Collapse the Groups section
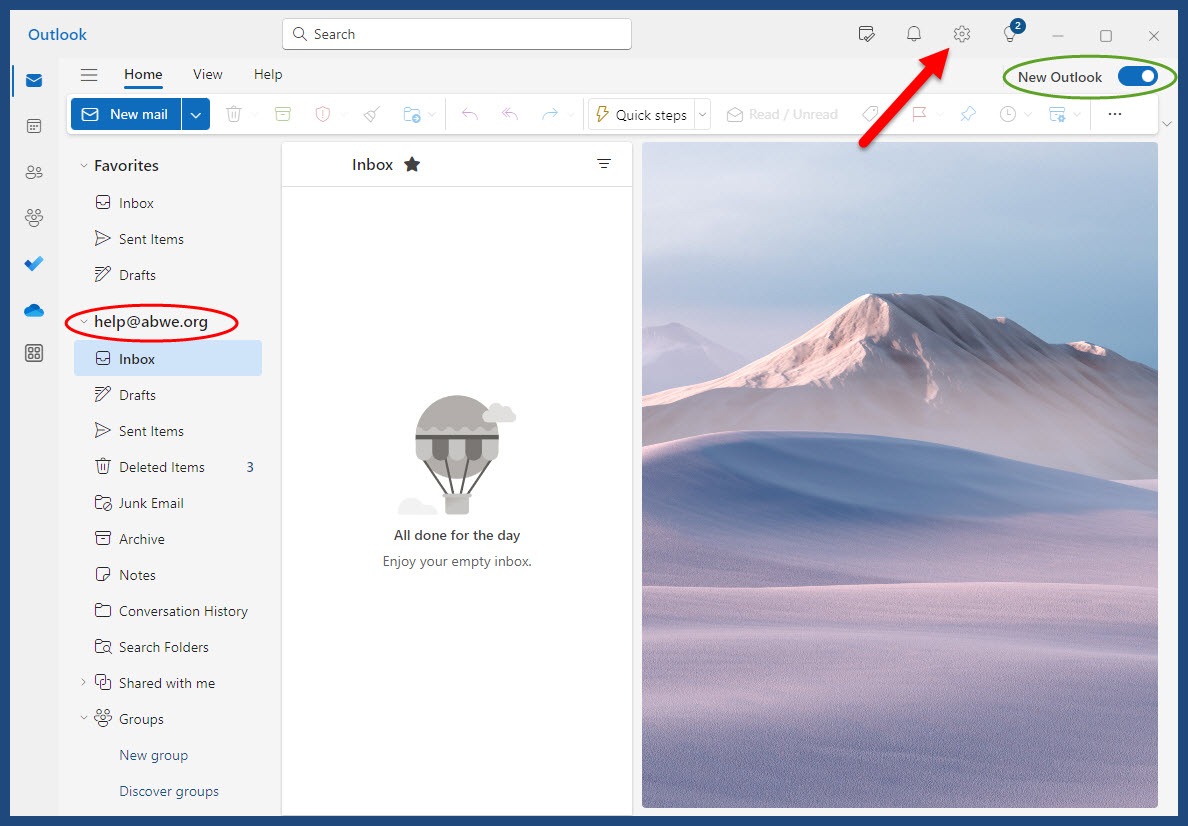Image resolution: width=1188 pixels, height=826 pixels. pyautogui.click(x=83, y=718)
